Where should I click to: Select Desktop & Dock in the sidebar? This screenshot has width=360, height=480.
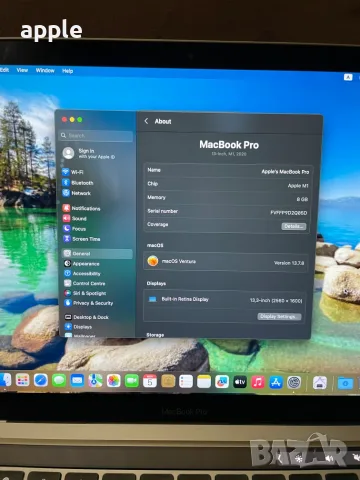pyautogui.click(x=87, y=317)
